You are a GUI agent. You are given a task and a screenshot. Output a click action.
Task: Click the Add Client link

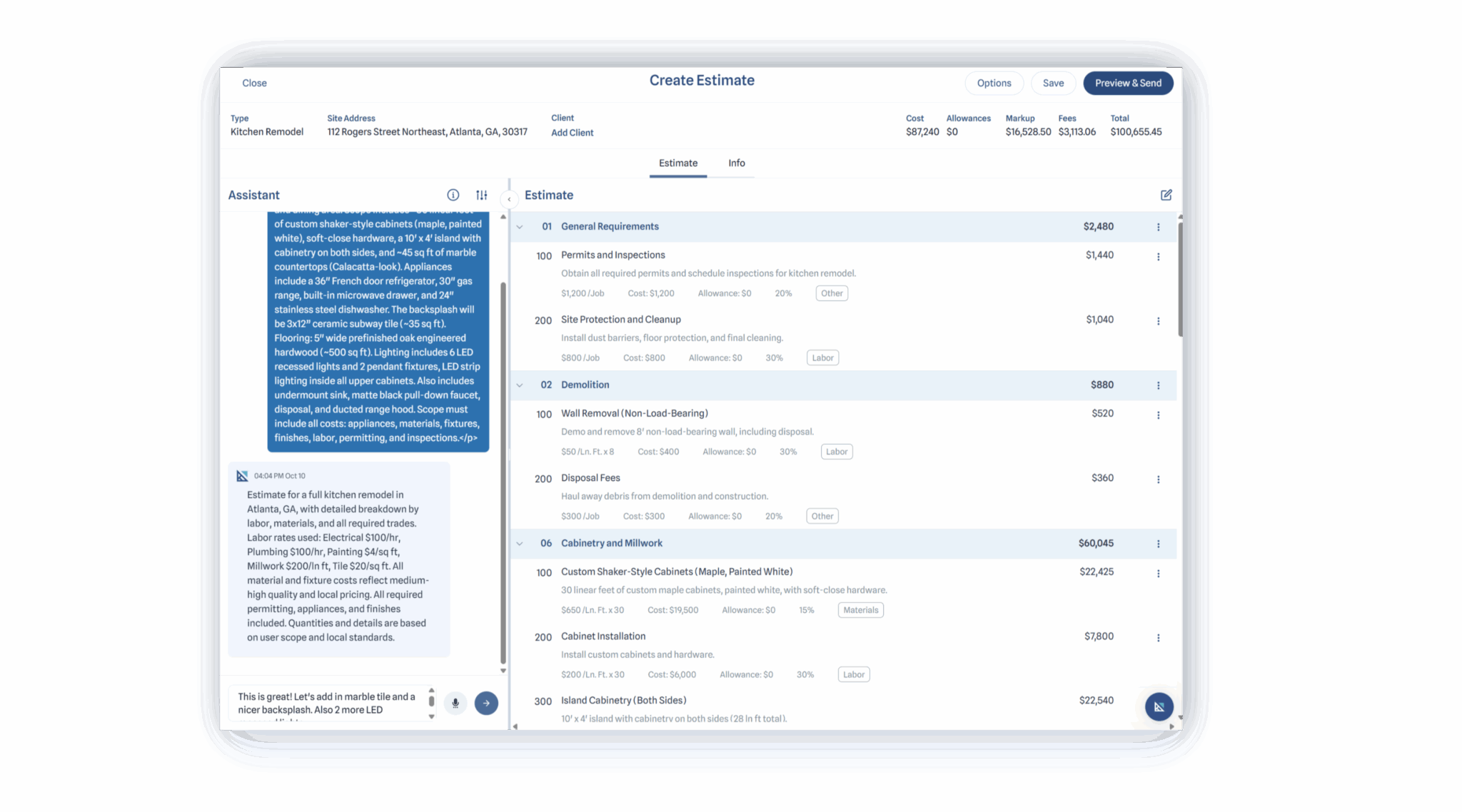pos(572,133)
